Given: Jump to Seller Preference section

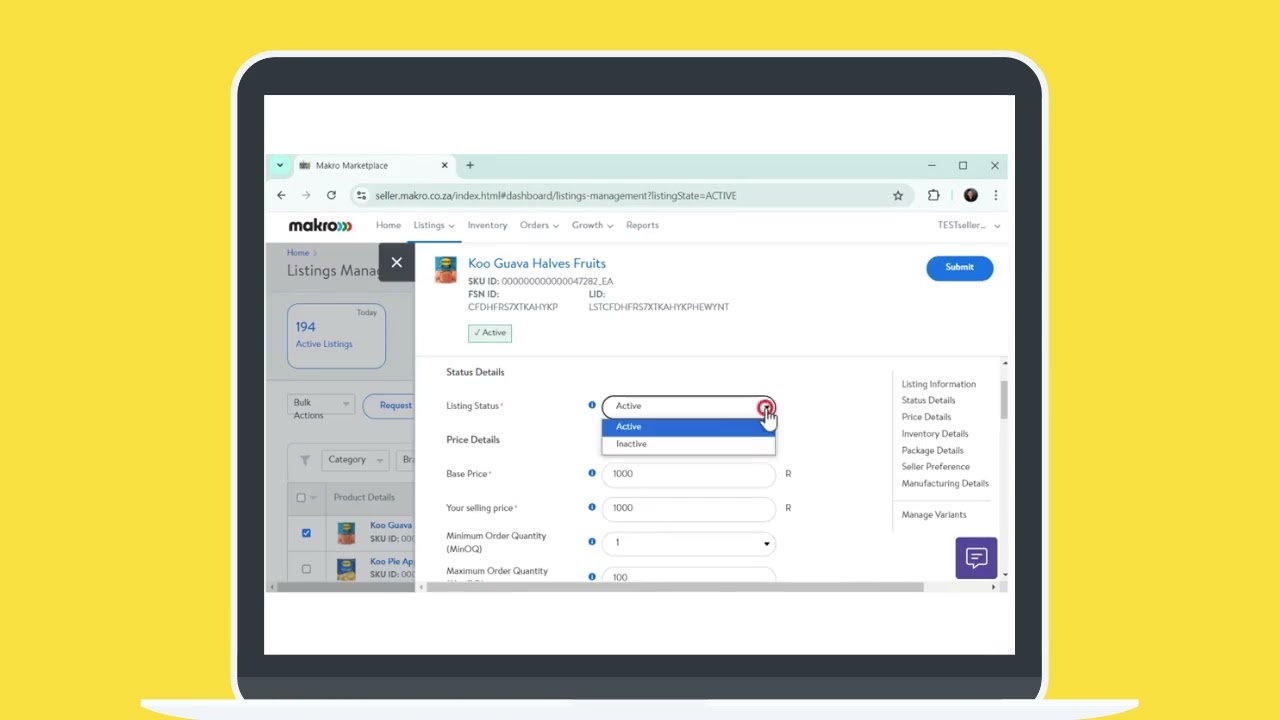Looking at the screenshot, I should [x=935, y=467].
